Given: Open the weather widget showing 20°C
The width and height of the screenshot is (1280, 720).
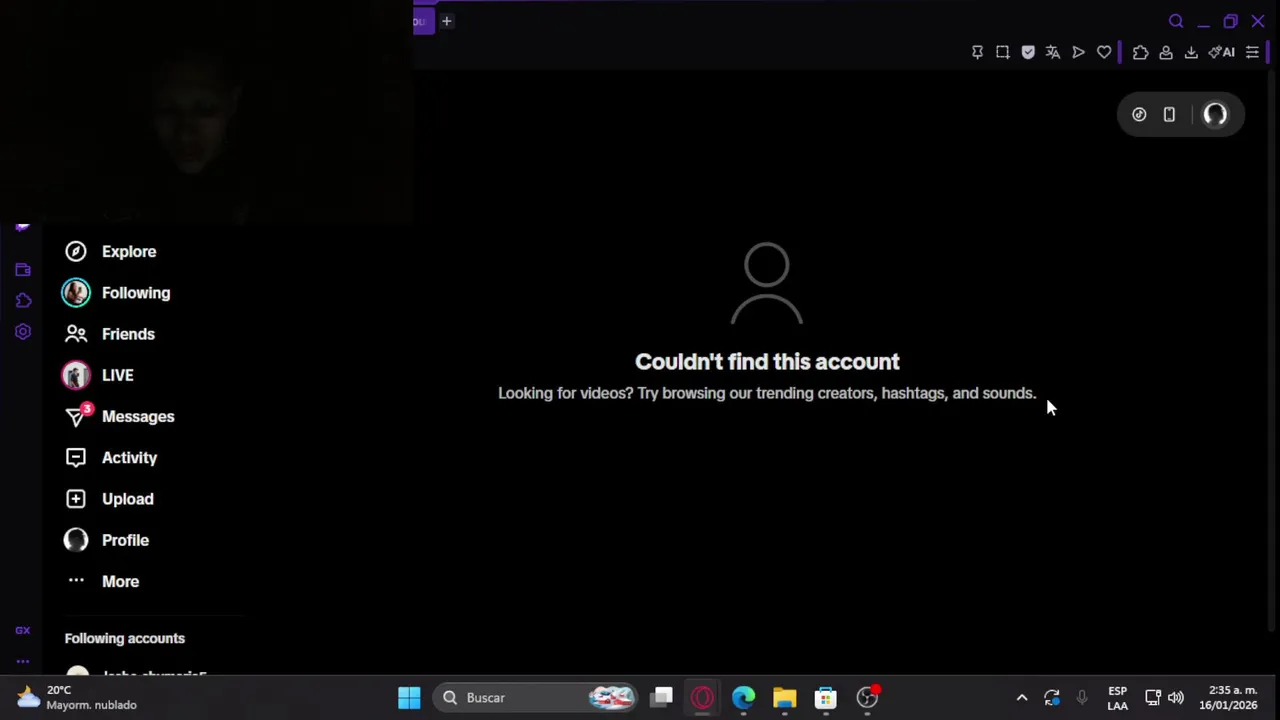Looking at the screenshot, I should coord(75,698).
